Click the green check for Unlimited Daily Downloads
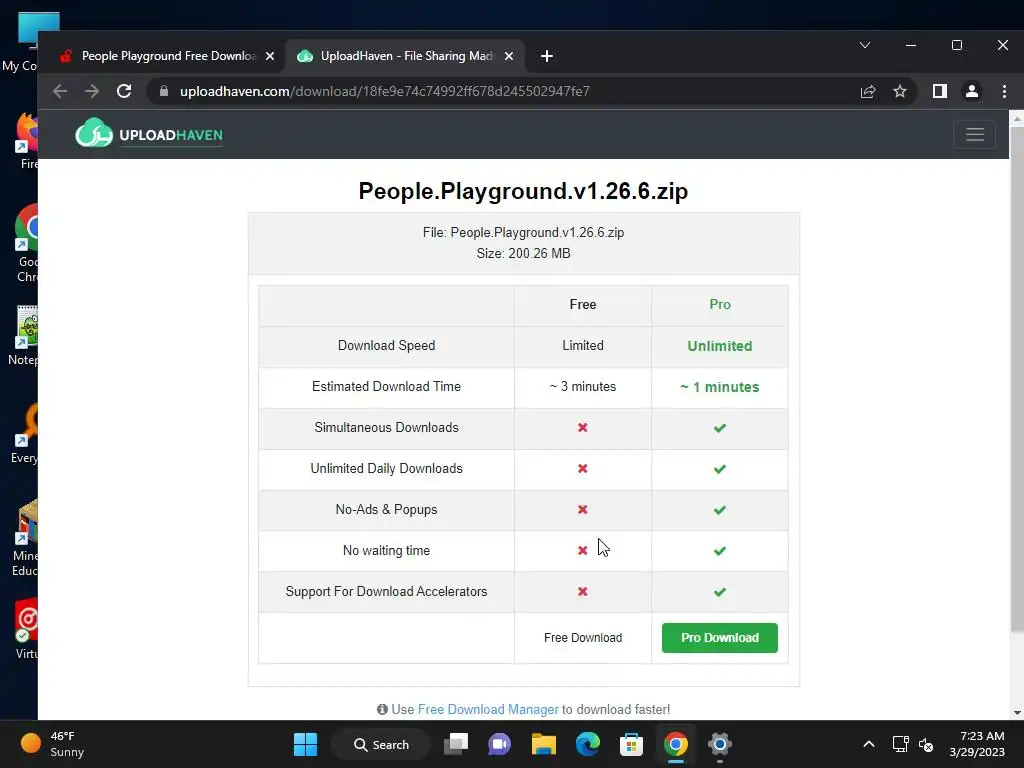1024x768 pixels. 720,470
